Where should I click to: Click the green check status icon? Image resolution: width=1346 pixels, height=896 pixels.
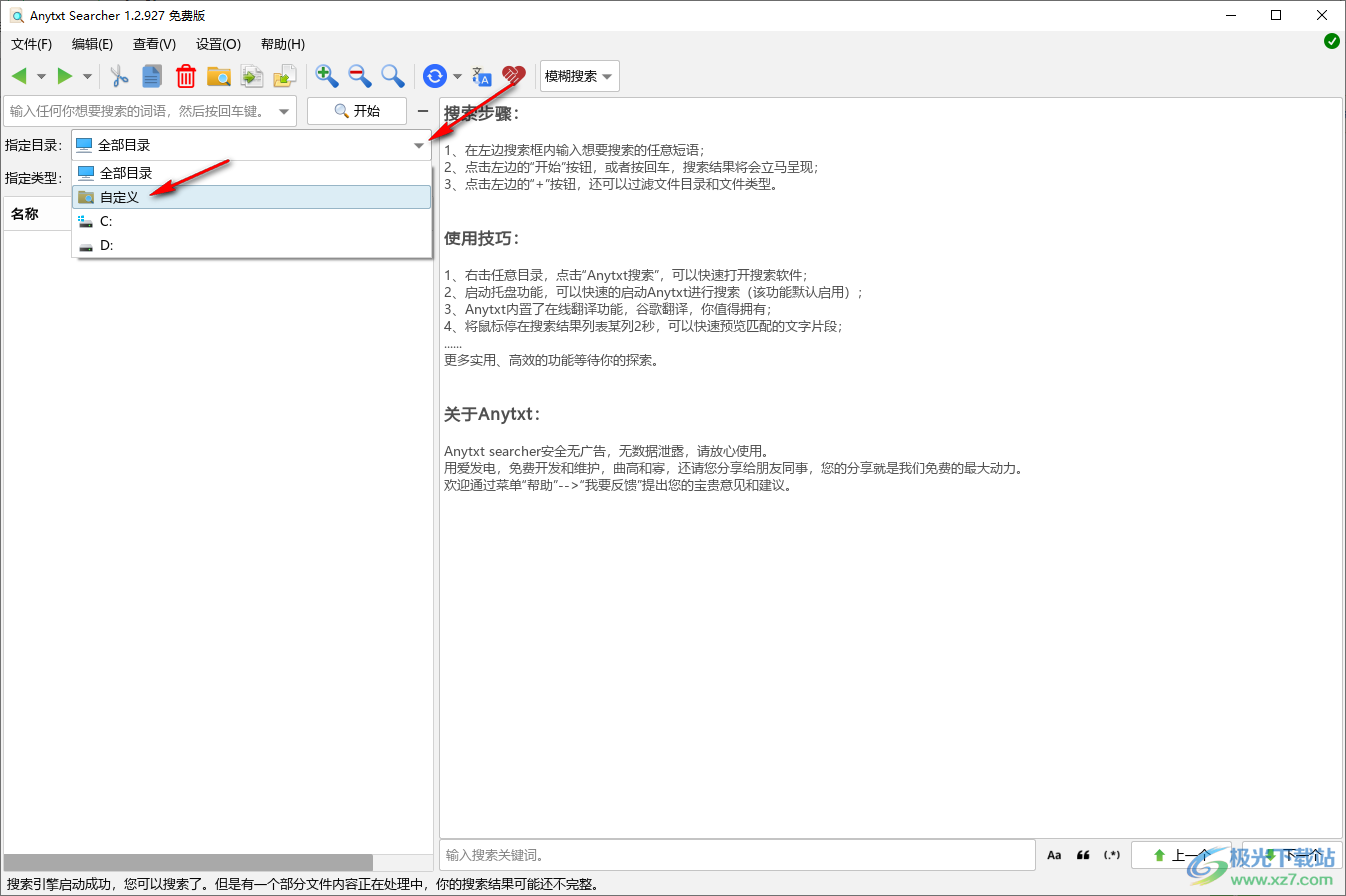(1331, 41)
